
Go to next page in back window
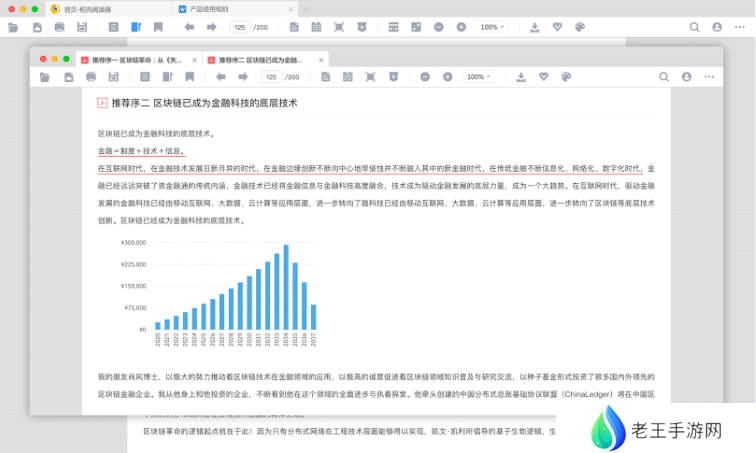211,27
